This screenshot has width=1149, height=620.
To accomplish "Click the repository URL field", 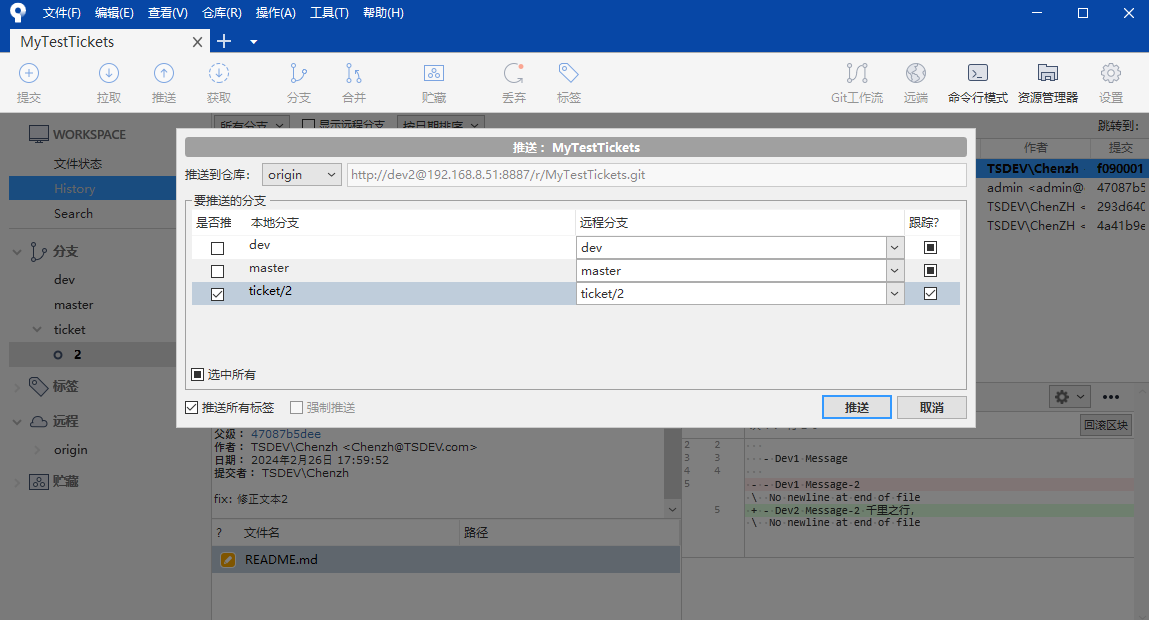I will 657,174.
